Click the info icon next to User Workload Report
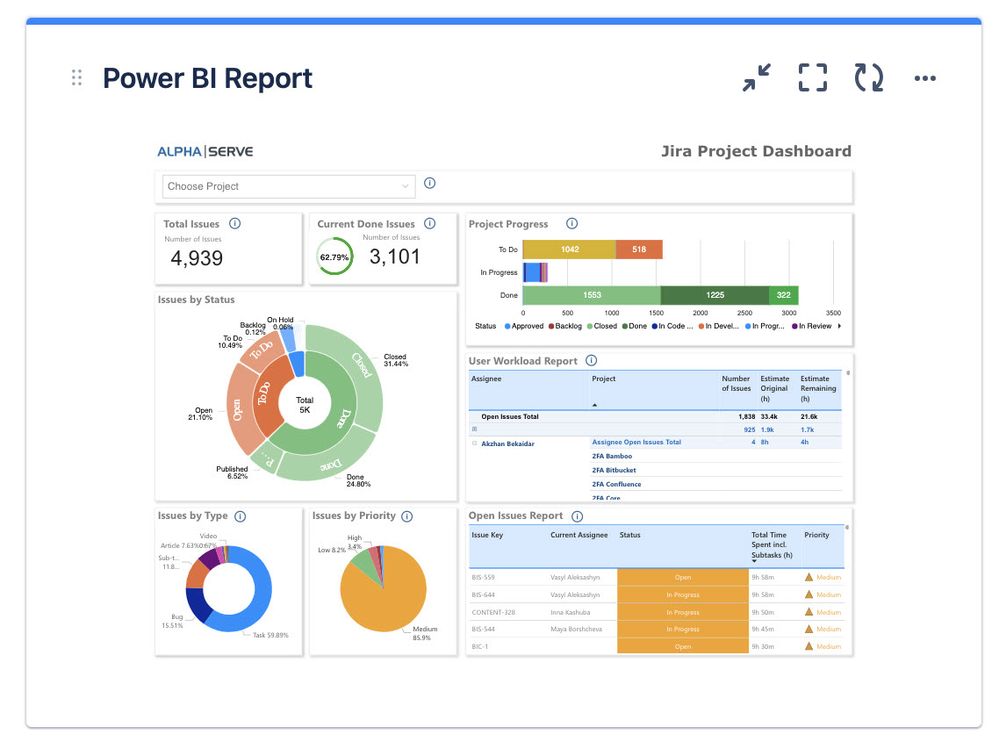Image resolution: width=999 pixels, height=743 pixels. pos(590,361)
